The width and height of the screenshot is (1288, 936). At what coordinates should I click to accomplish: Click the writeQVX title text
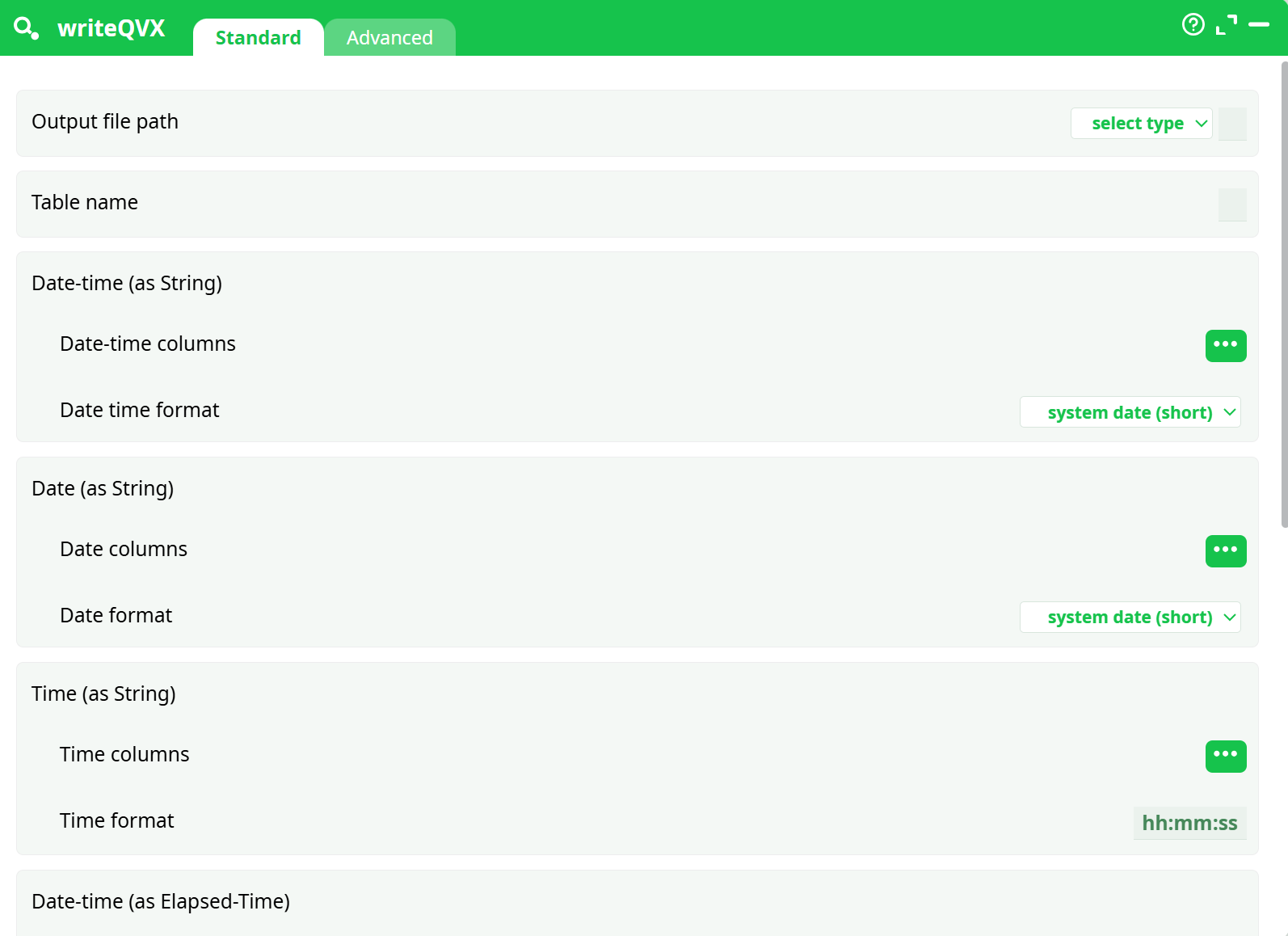(112, 28)
